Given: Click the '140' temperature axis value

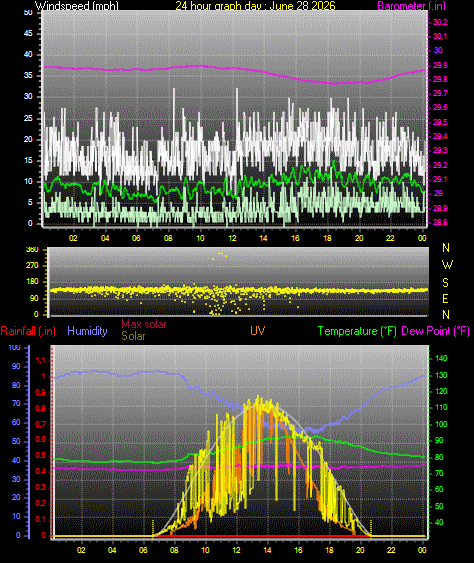Looking at the screenshot, I should click(x=441, y=358).
